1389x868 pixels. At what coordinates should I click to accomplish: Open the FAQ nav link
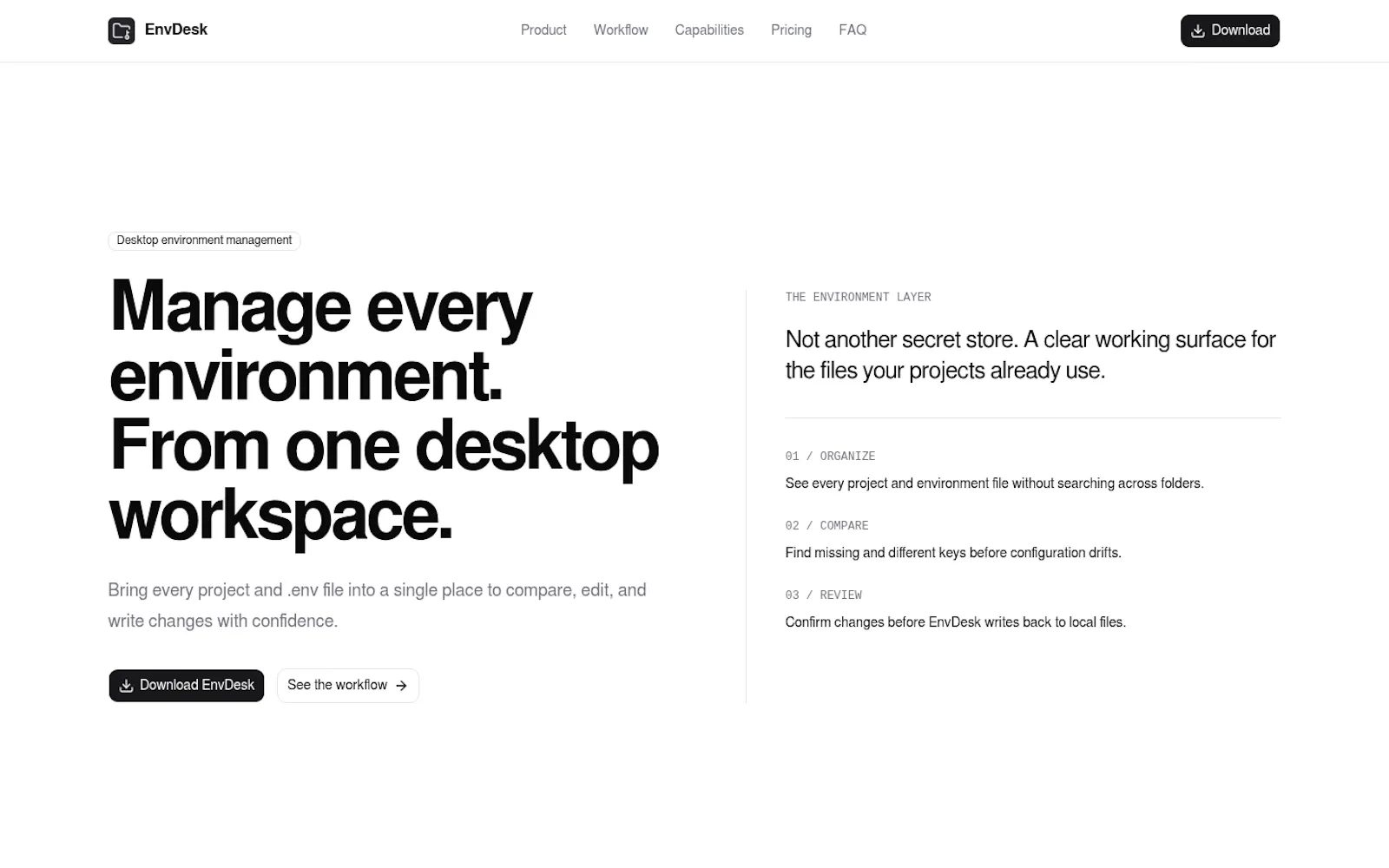(x=852, y=30)
